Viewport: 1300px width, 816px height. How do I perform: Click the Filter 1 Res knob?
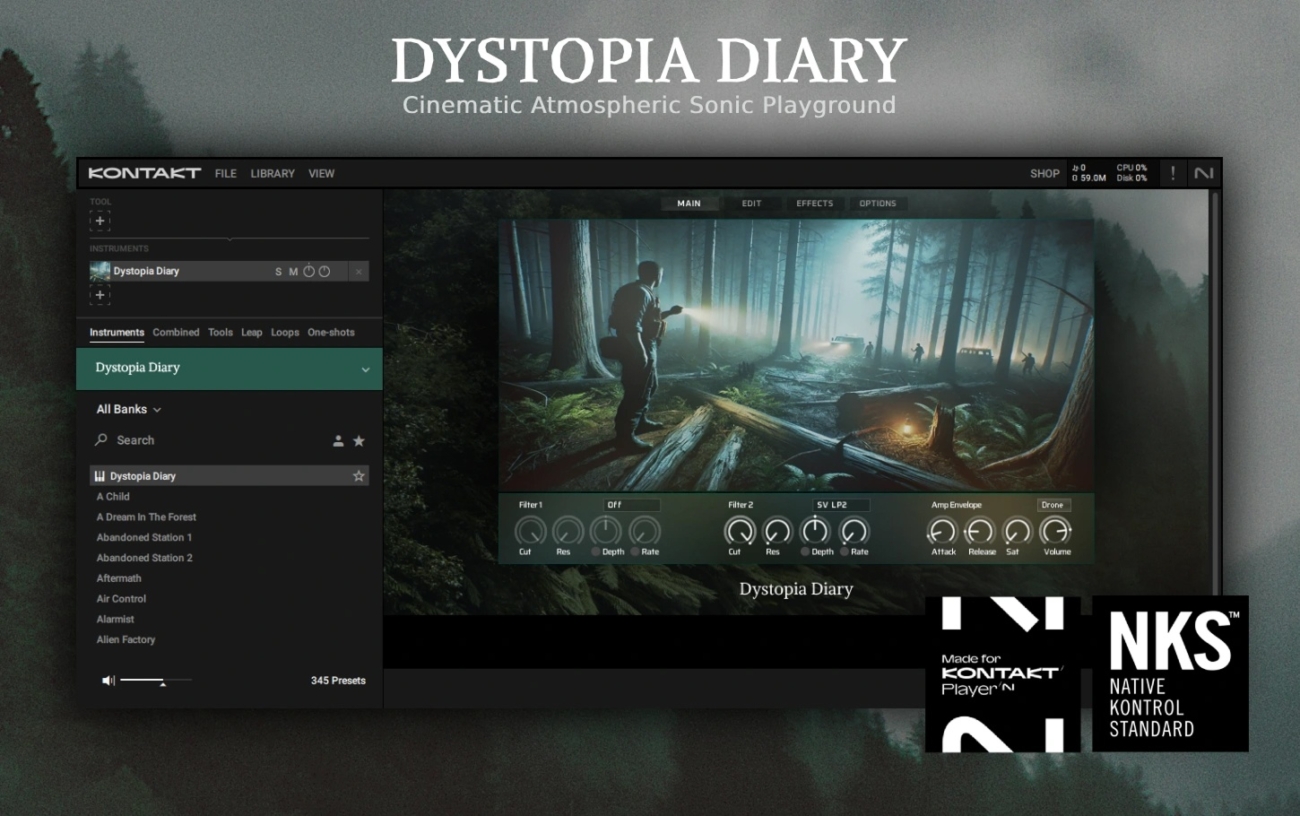[568, 531]
